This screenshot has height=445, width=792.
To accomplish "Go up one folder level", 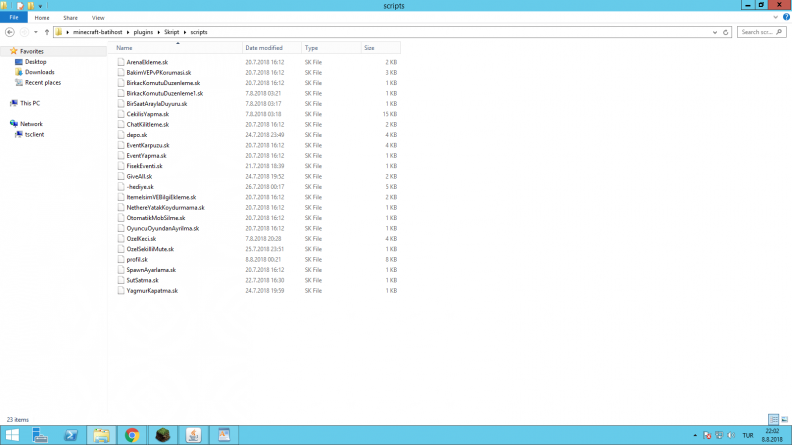I will [47, 32].
